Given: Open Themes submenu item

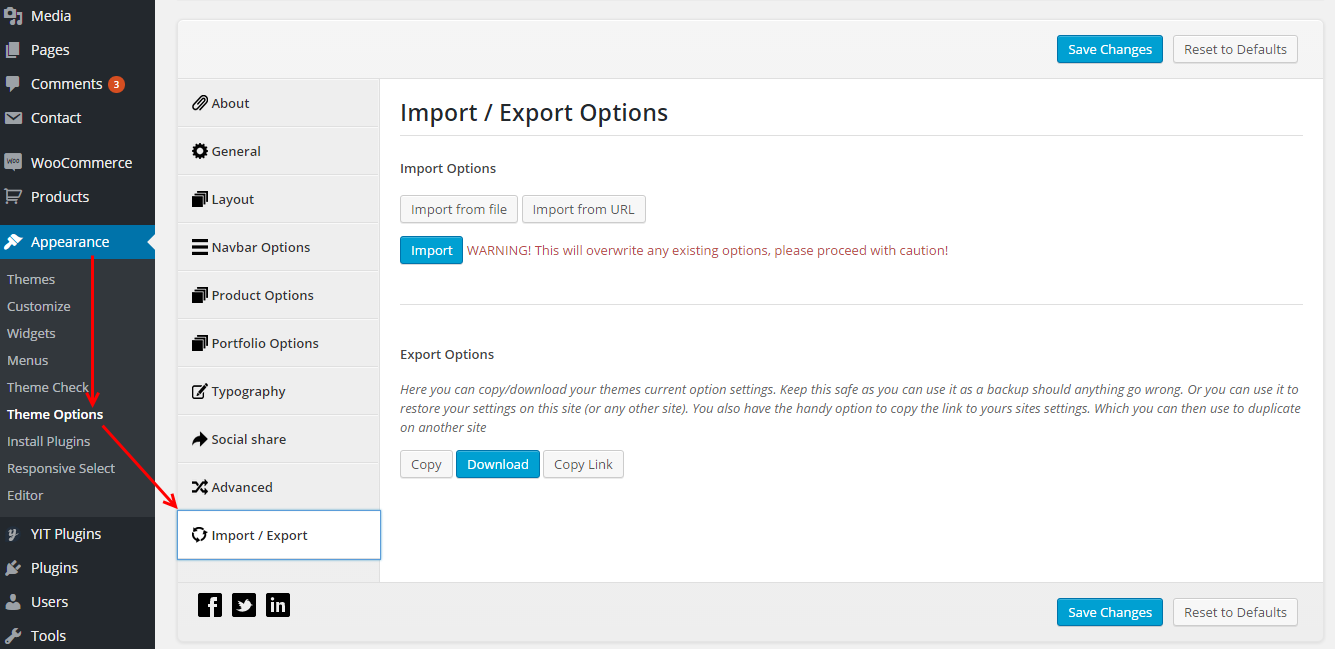Looking at the screenshot, I should point(31,279).
